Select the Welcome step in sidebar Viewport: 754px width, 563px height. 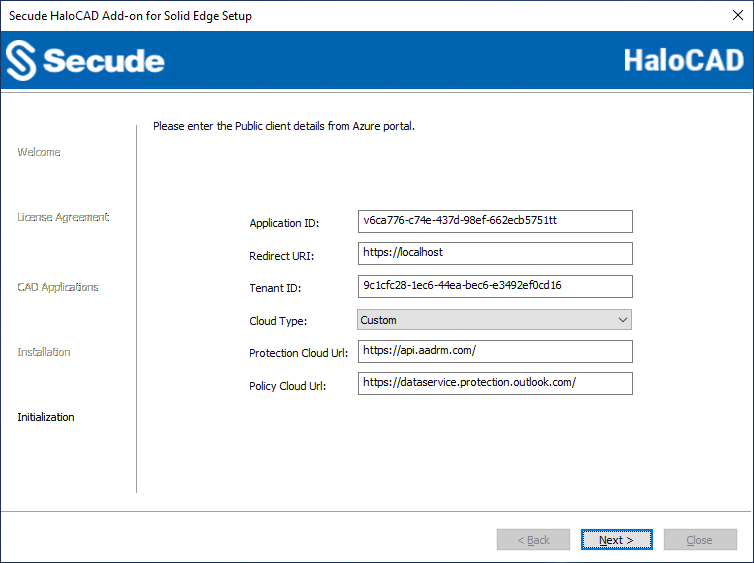point(39,152)
